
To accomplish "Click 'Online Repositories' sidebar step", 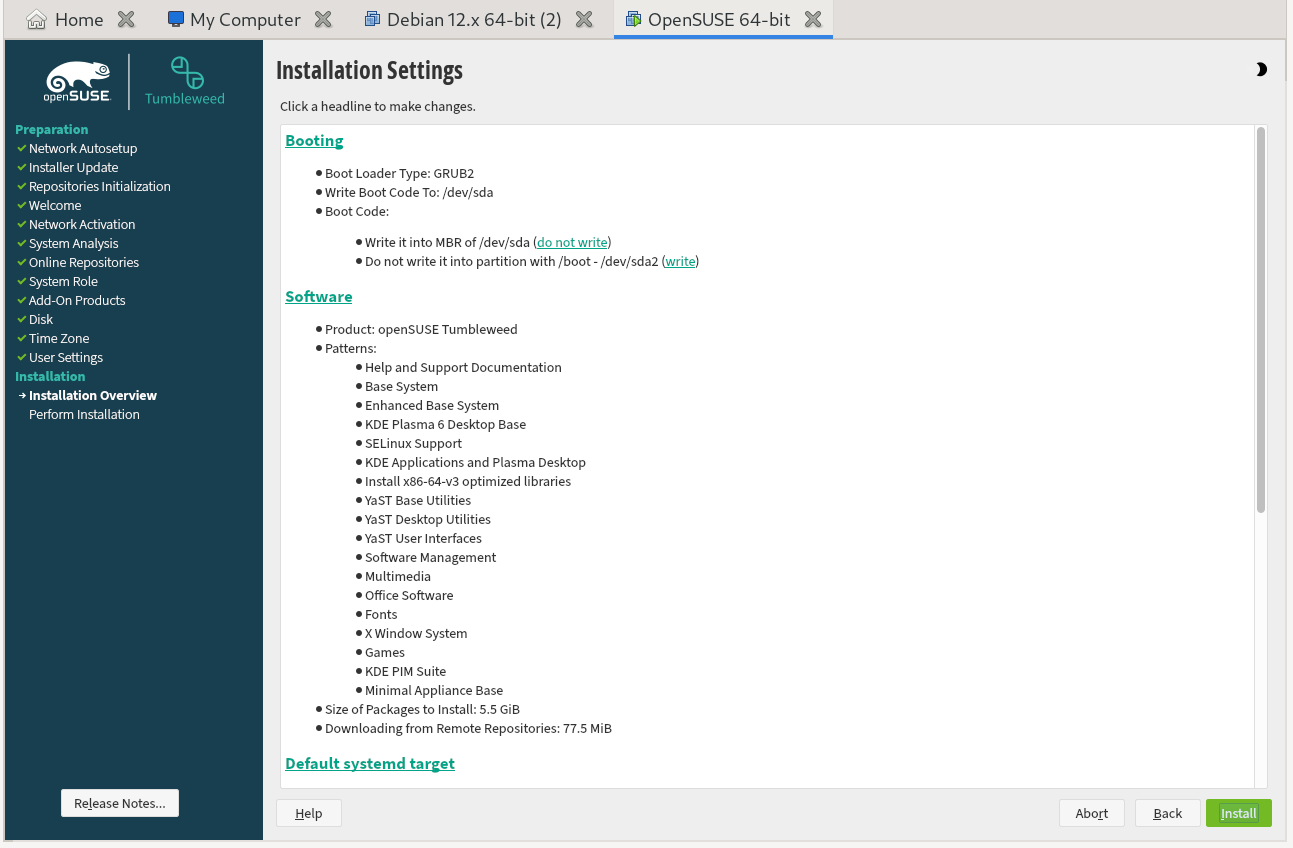I will (x=84, y=263).
